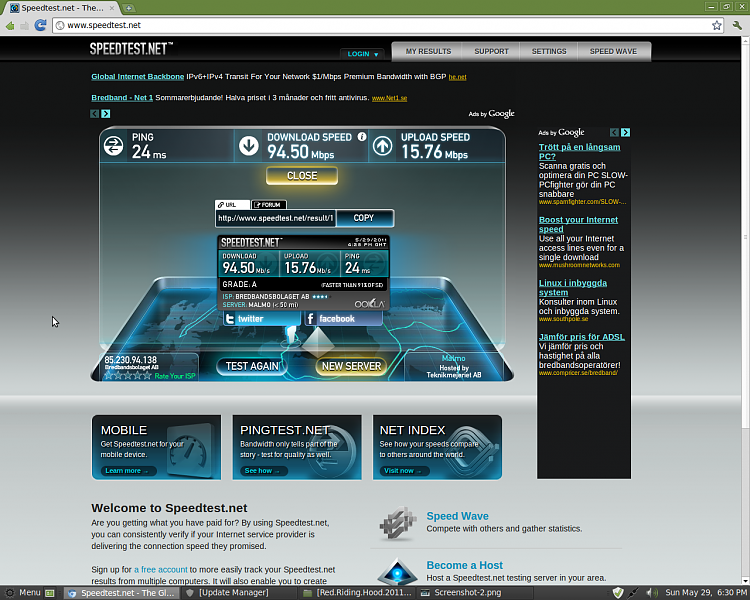Viewport: 750px width, 600px height.
Task: Click the ping arrows icon
Action: [x=114, y=146]
